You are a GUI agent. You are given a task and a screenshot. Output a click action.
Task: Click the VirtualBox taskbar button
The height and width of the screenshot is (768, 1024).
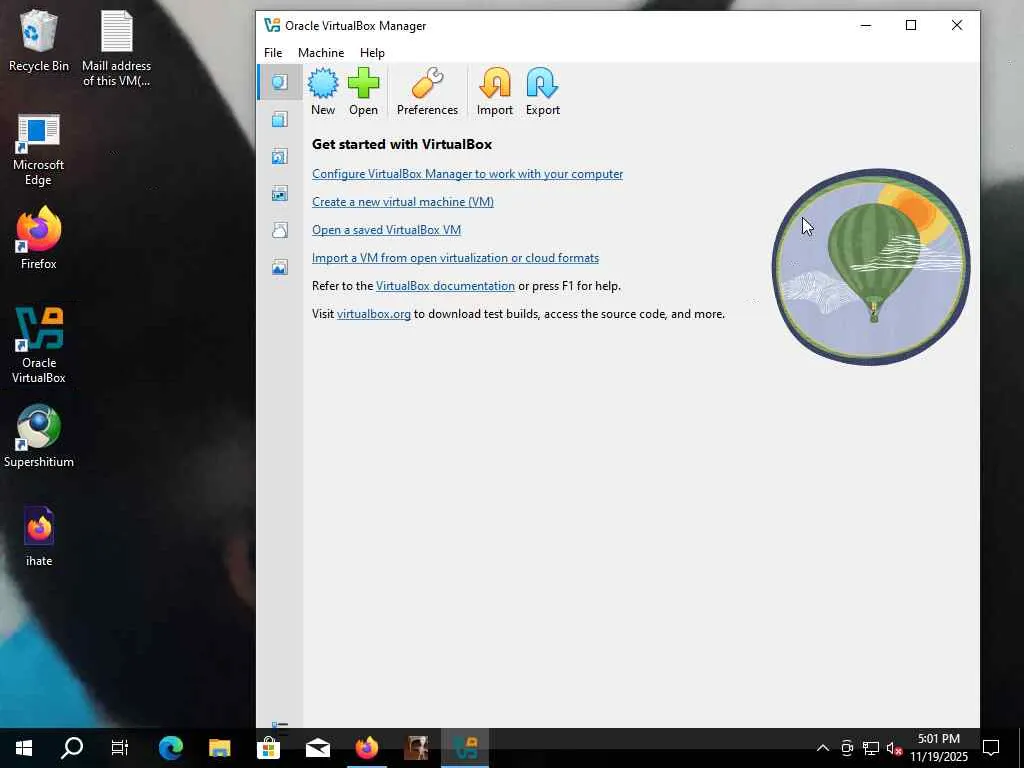pos(465,748)
